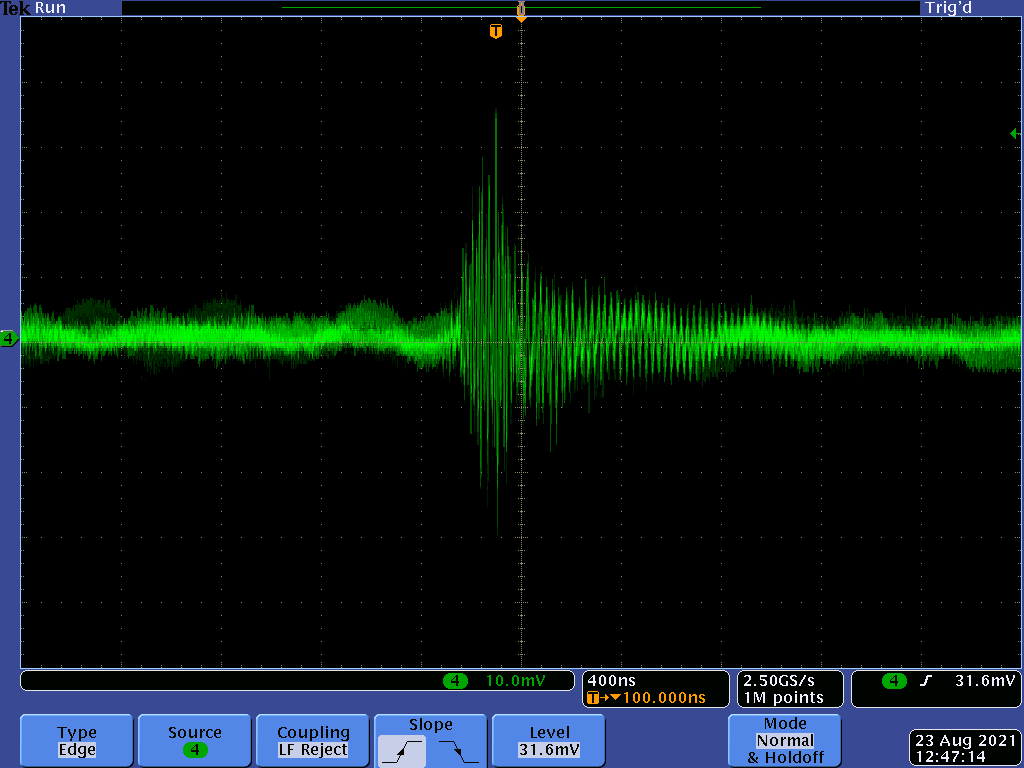1024x768 pixels.
Task: Click the channel 4 badge in trigger readout
Action: 894,681
